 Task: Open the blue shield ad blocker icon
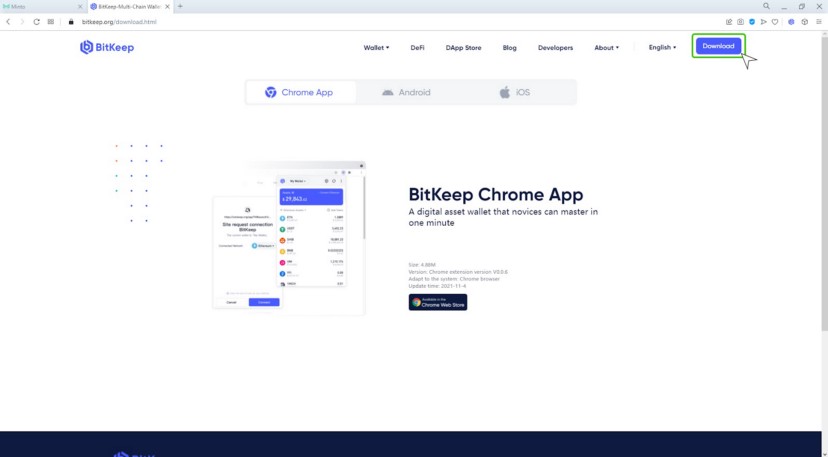752,22
